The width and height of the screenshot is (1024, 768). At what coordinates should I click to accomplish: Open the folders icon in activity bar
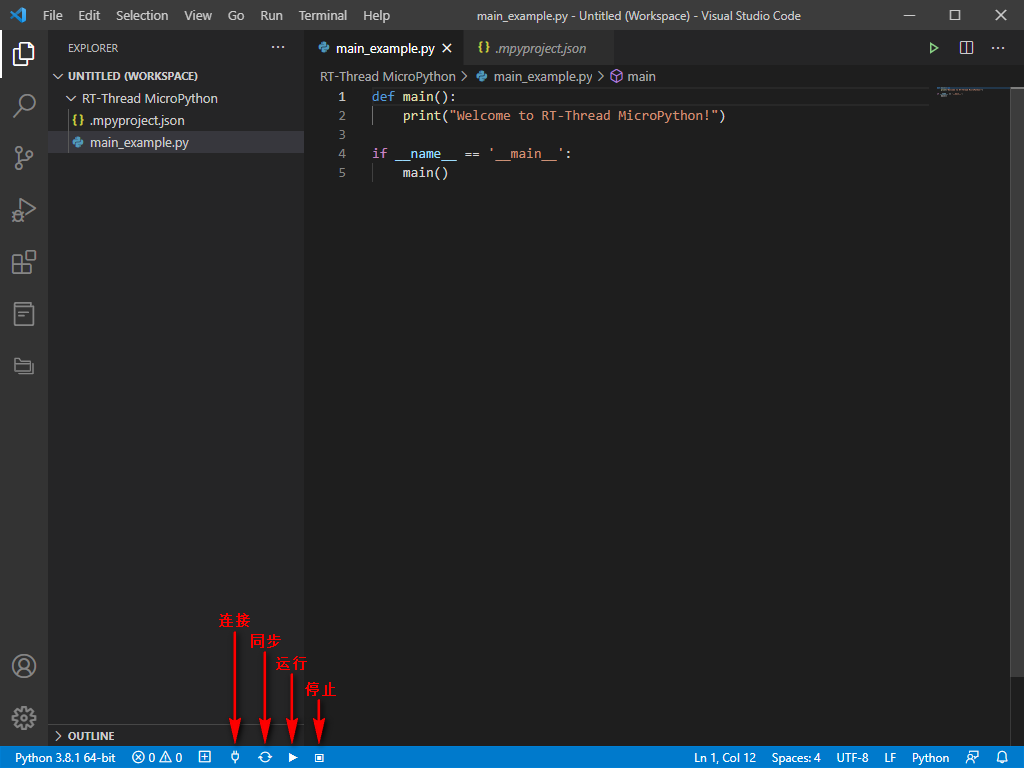(x=24, y=366)
